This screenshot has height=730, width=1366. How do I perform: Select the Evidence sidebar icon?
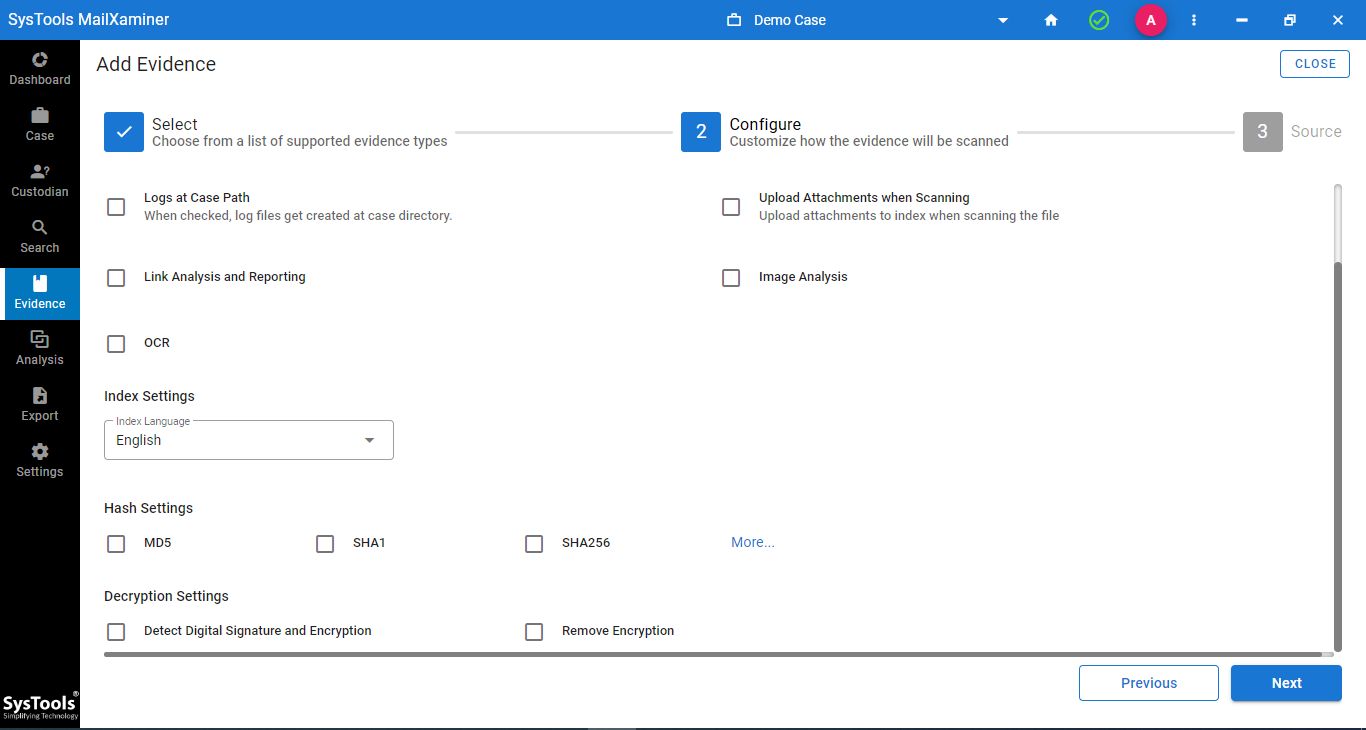coord(40,293)
